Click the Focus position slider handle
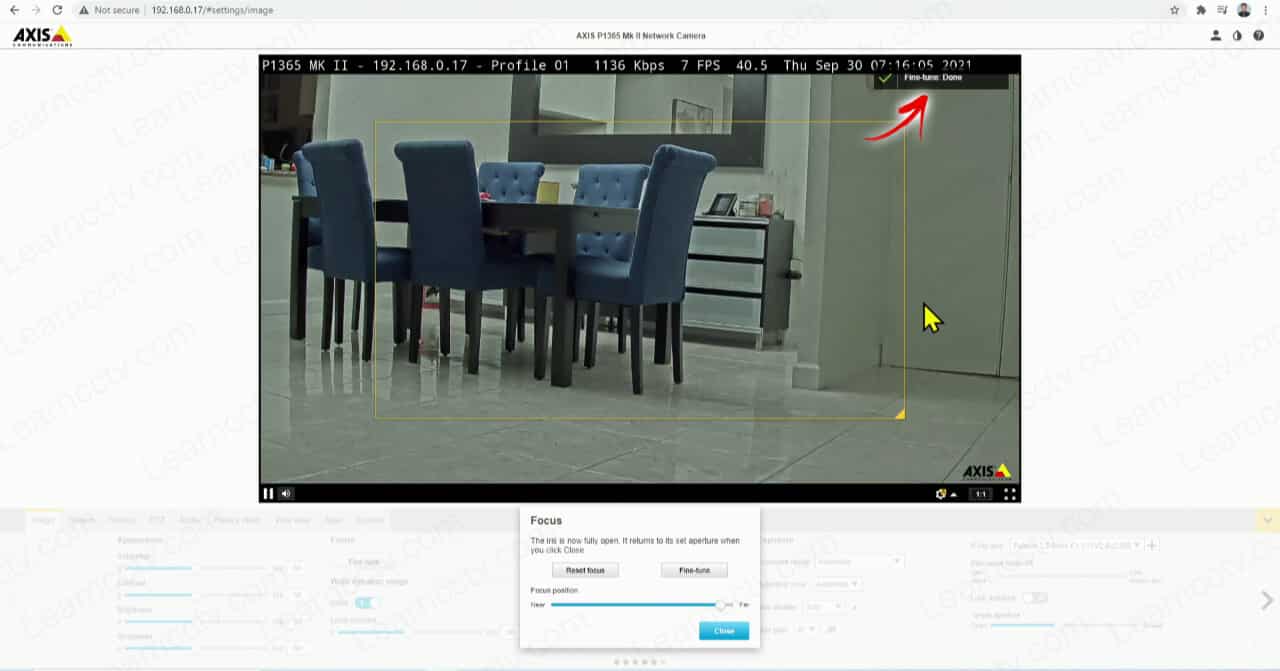The height and width of the screenshot is (671, 1280). coord(720,605)
